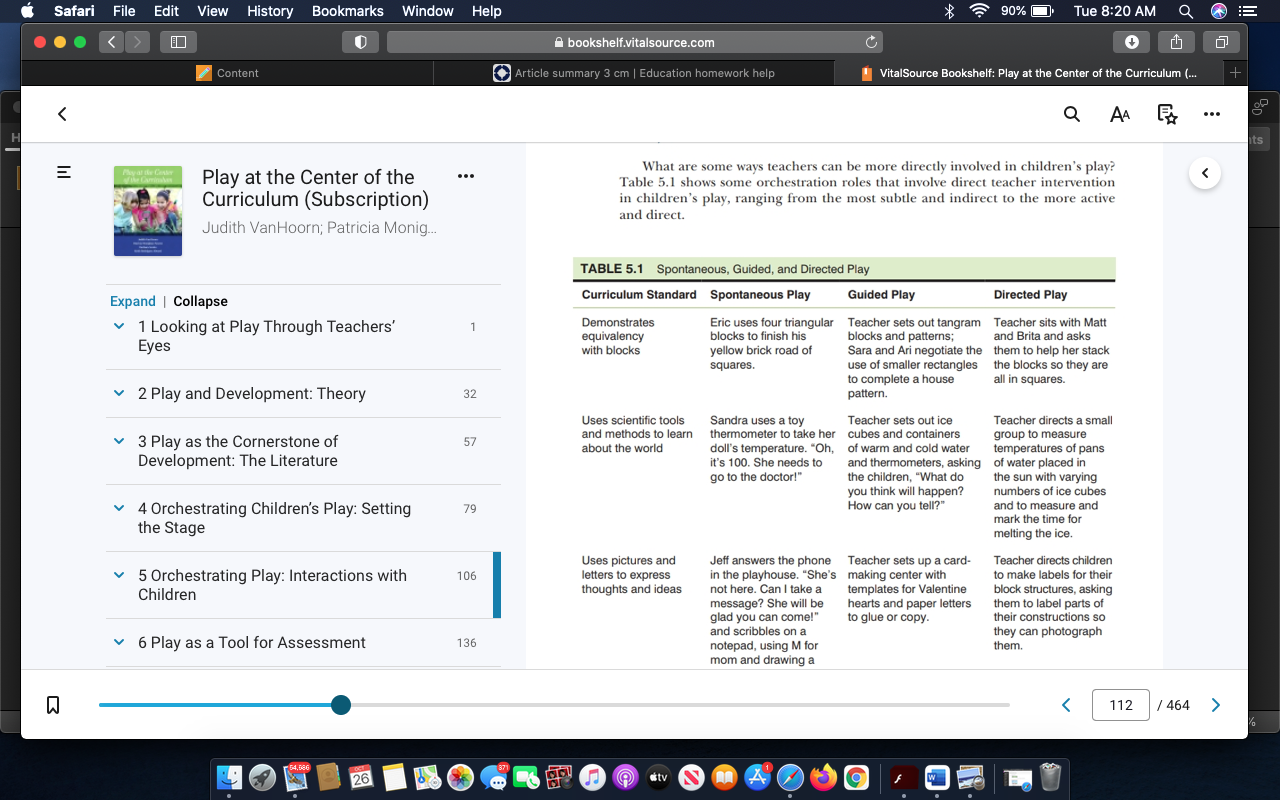This screenshot has width=1280, height=800.
Task: Collapse the side panel with round chevron
Action: pos(1205,173)
